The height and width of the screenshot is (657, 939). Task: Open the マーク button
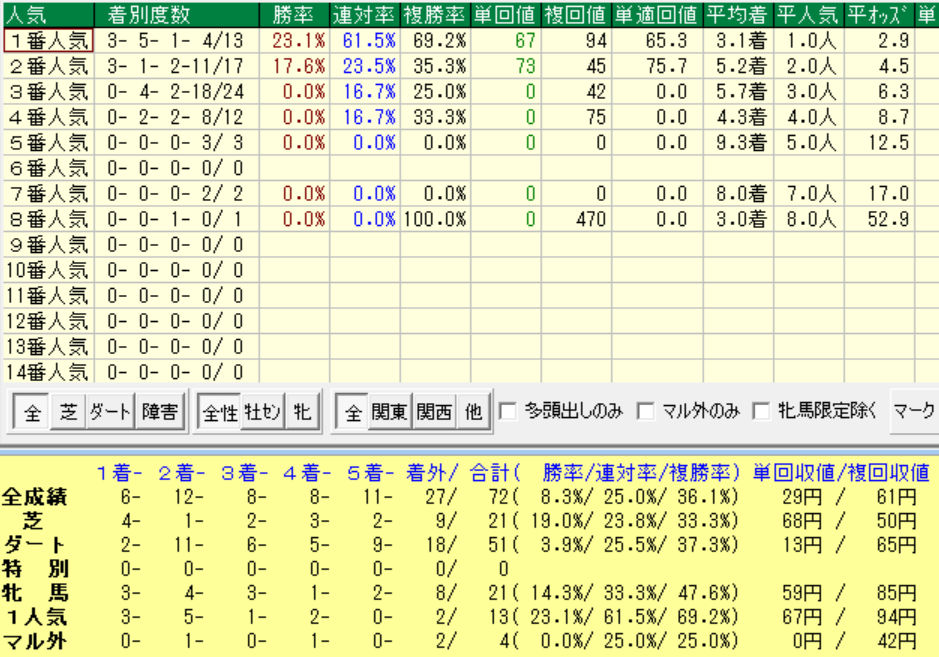(x=914, y=411)
